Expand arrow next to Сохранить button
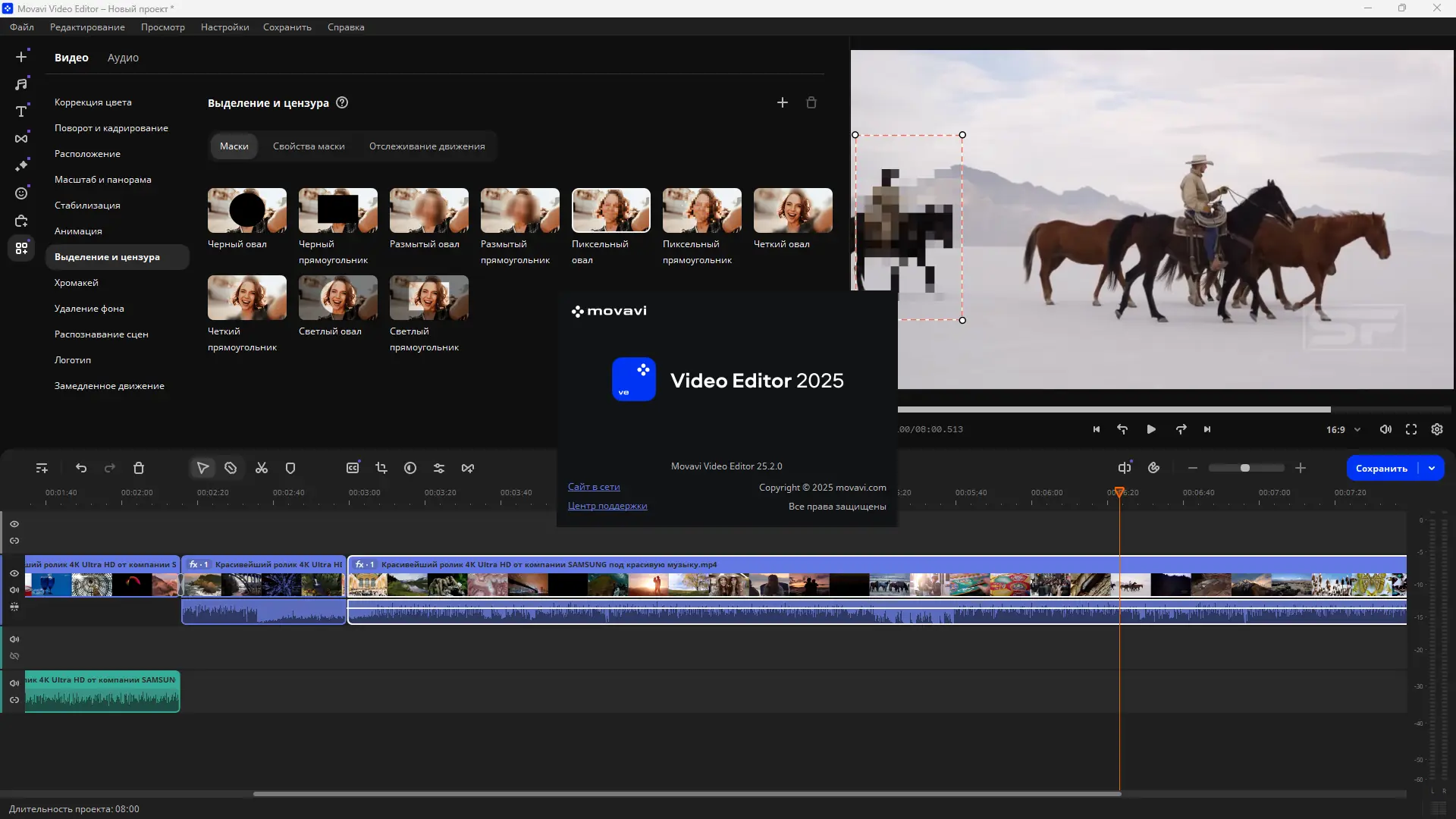 pos(1432,469)
